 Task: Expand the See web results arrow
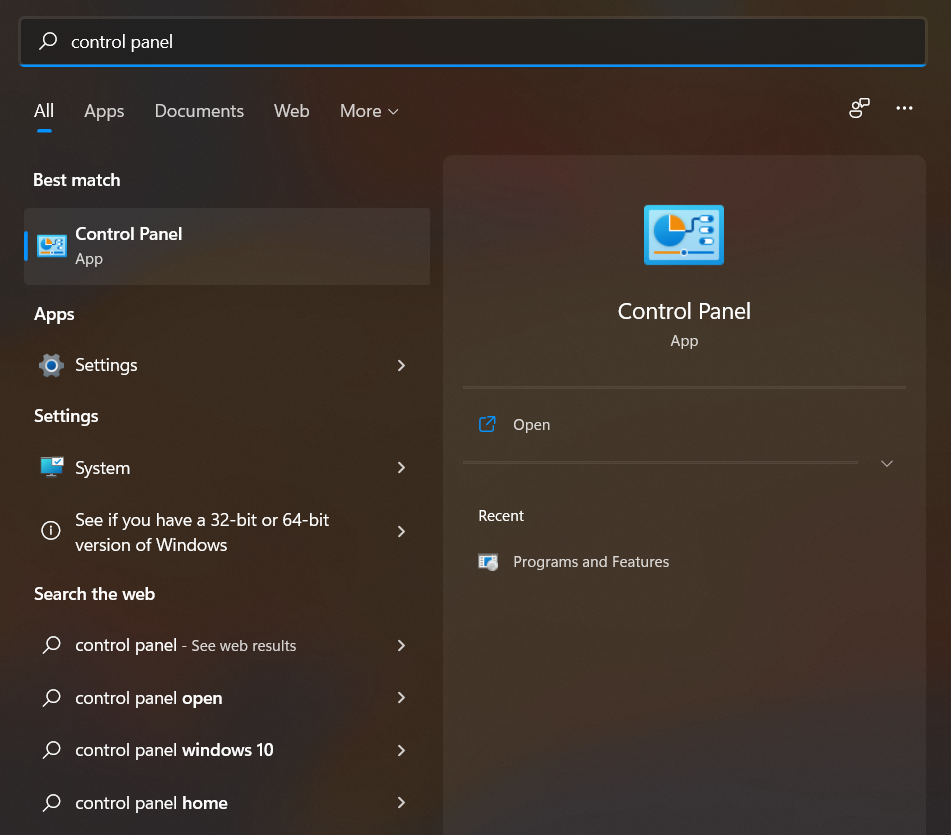pos(401,645)
